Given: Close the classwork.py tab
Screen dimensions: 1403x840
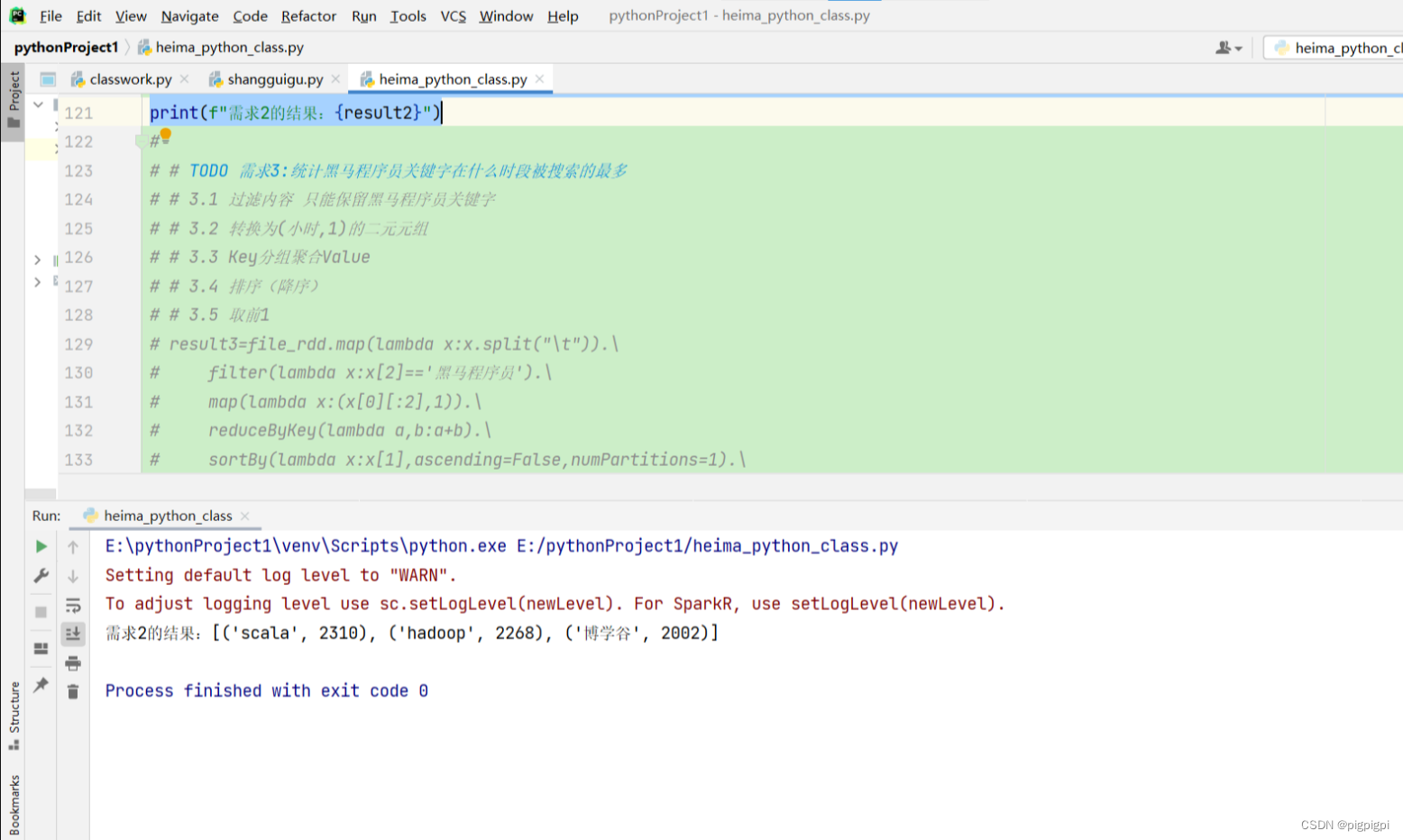Looking at the screenshot, I should 185,79.
